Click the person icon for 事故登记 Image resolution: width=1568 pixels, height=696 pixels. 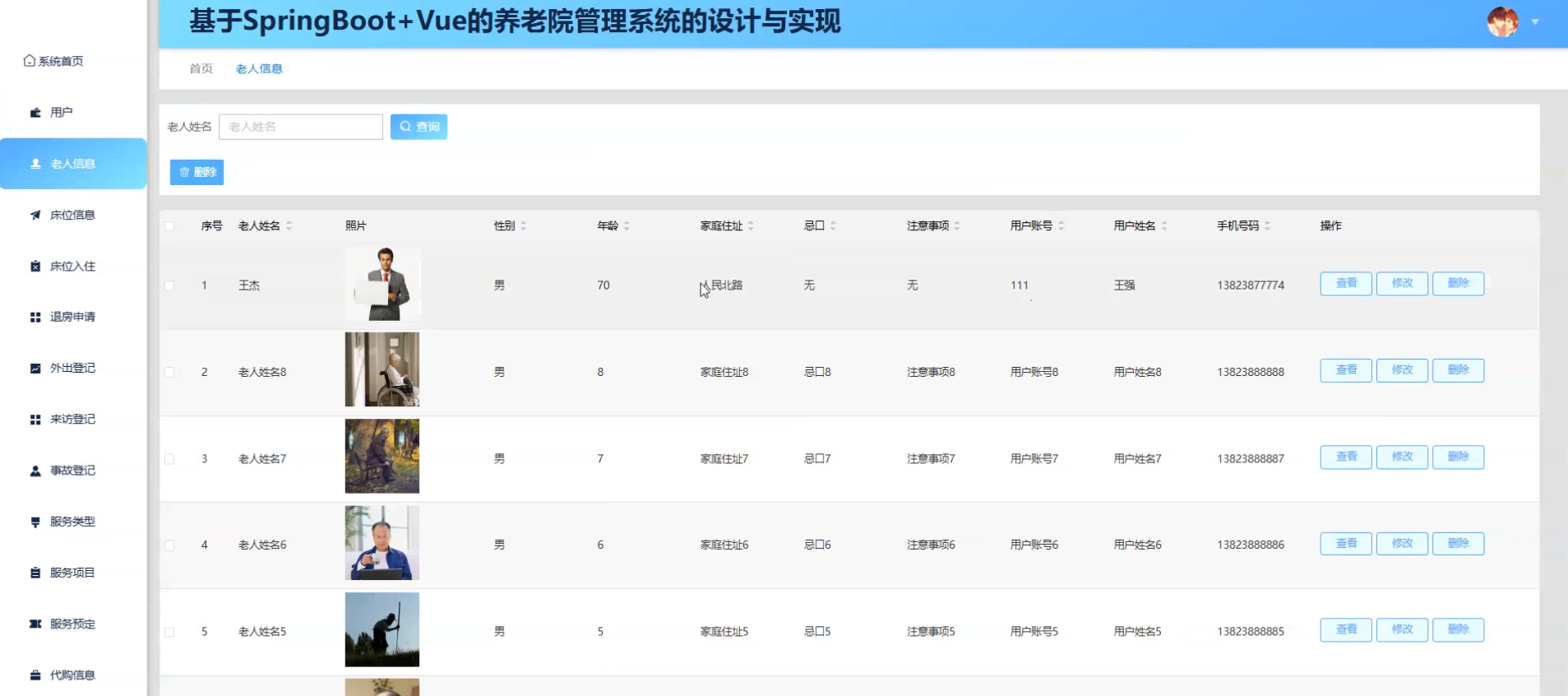point(35,471)
